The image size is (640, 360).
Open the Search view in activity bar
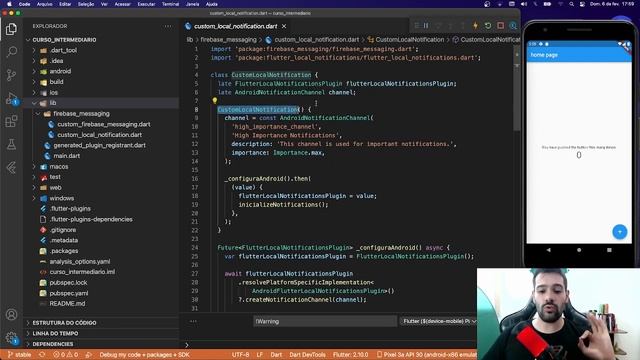coord(11,52)
